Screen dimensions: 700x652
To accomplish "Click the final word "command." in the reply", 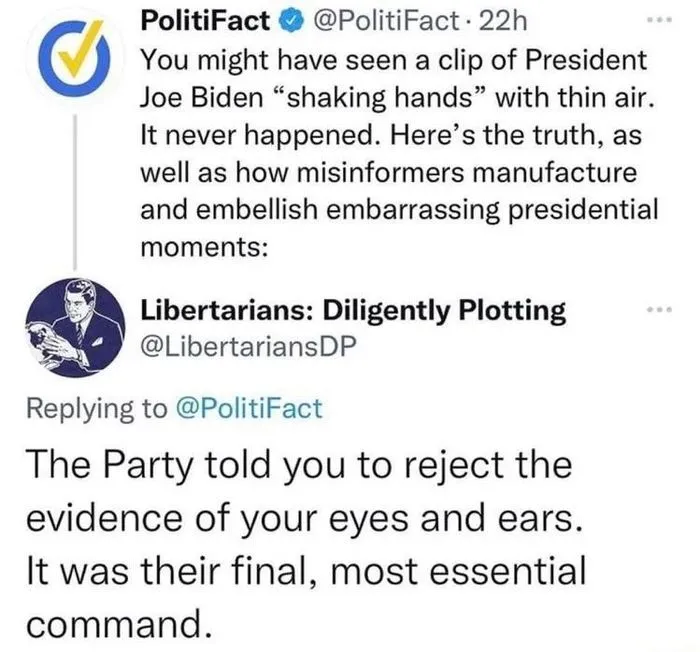I will coord(116,625).
